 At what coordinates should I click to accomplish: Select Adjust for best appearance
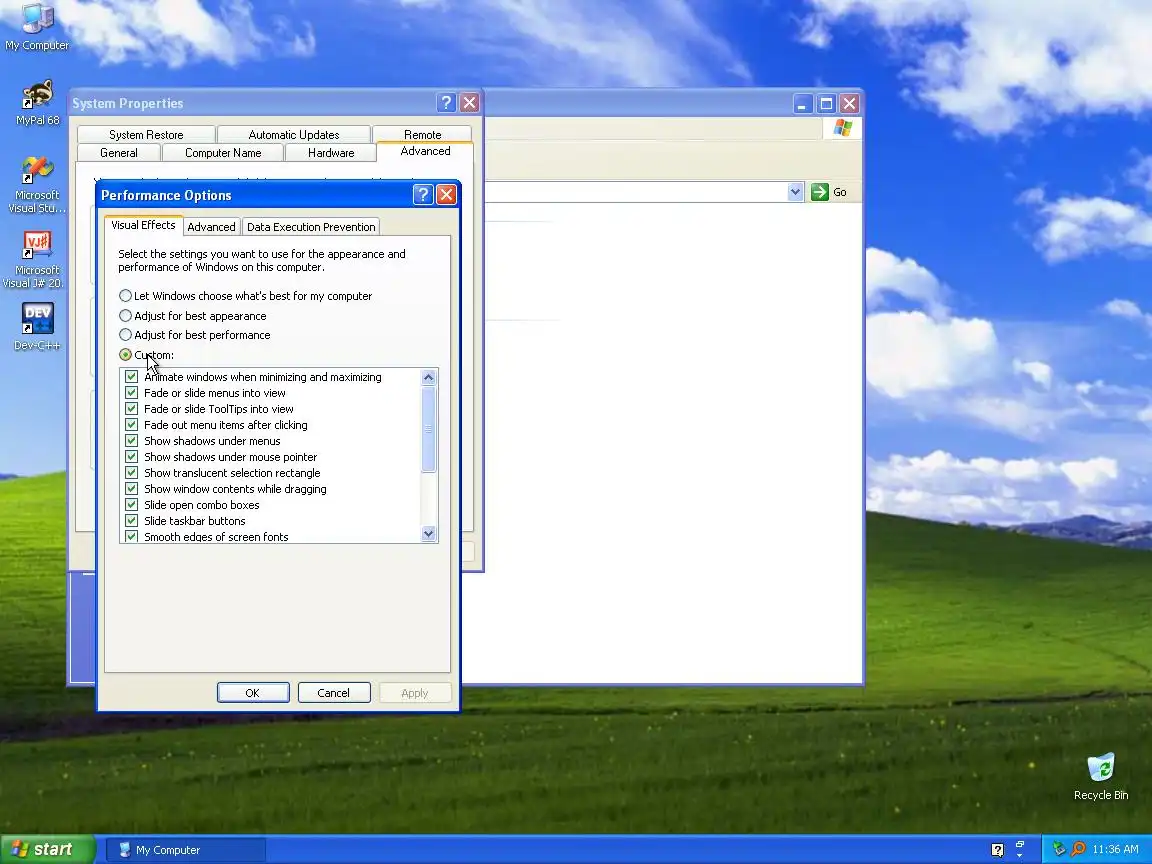pyautogui.click(x=192, y=316)
